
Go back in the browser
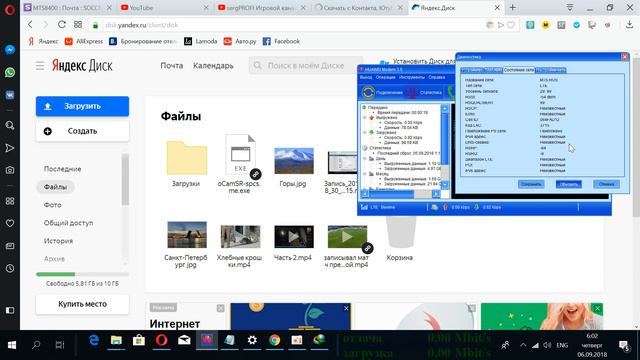(x=31, y=24)
